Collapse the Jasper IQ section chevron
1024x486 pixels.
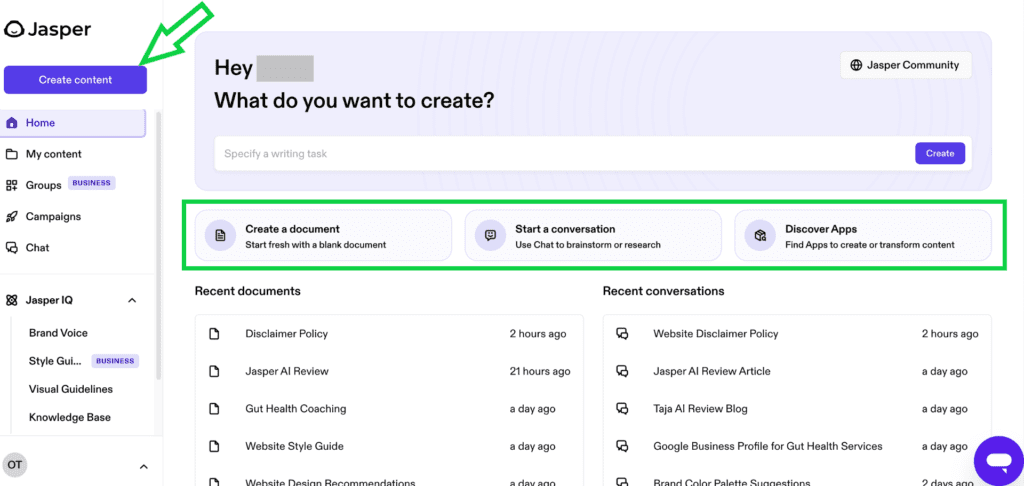pos(132,300)
